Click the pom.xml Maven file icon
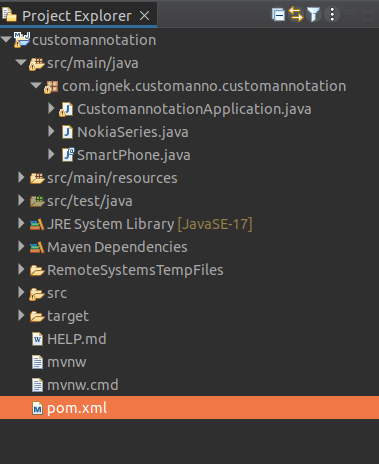The image size is (379, 464). point(37,408)
